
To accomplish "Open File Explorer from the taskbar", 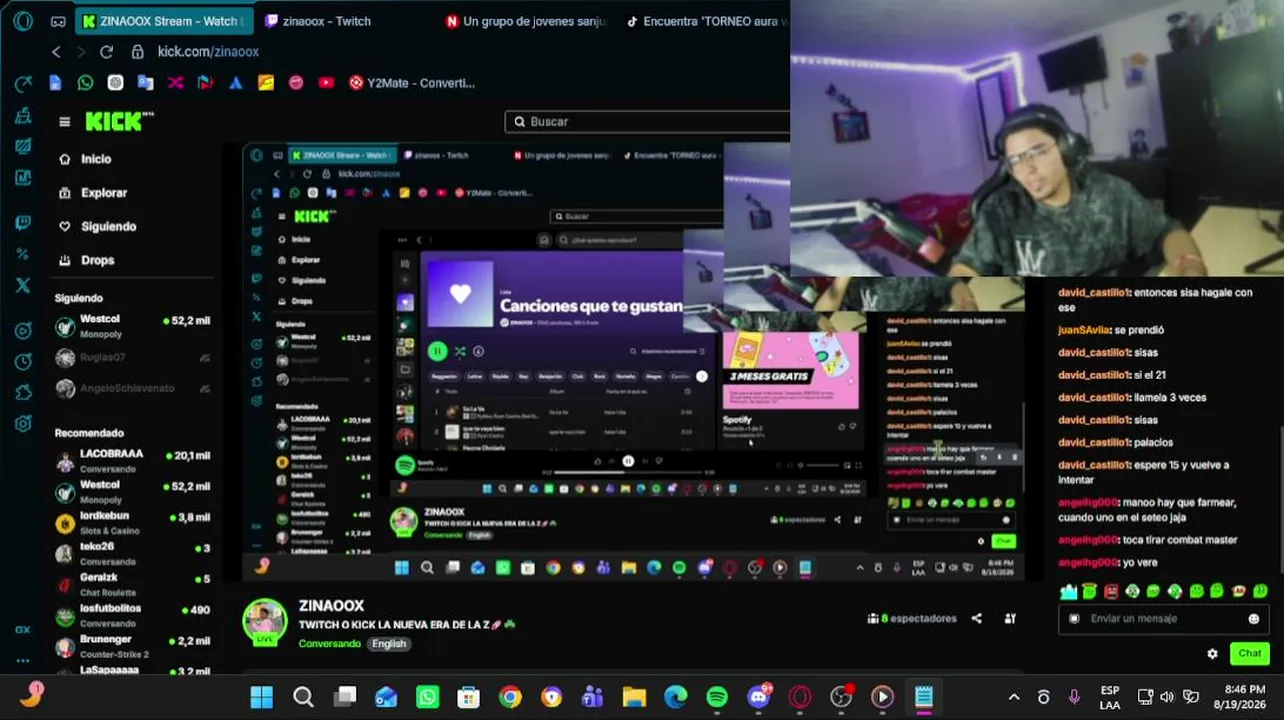I will (x=634, y=697).
